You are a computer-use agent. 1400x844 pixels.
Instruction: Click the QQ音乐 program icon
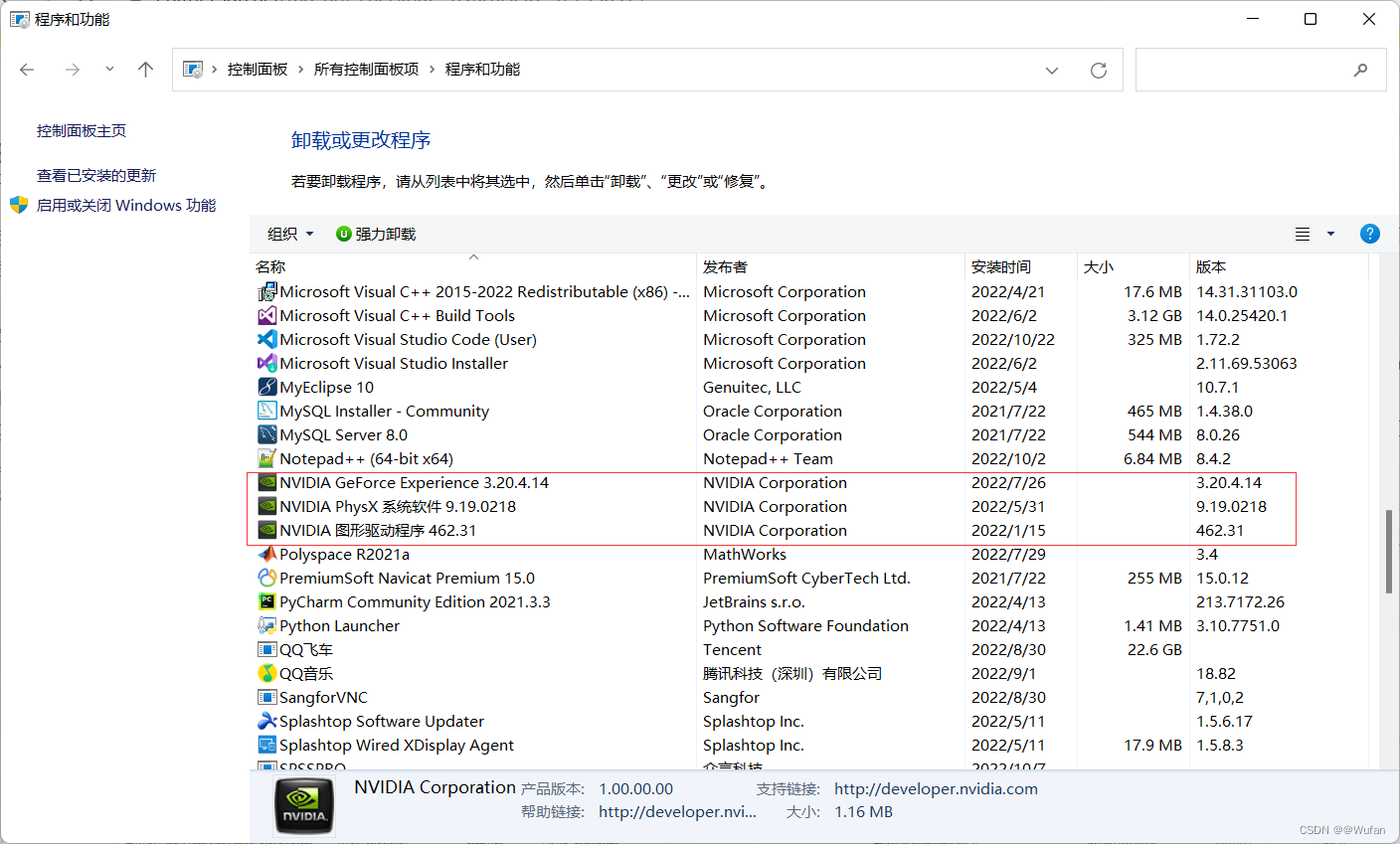click(266, 674)
